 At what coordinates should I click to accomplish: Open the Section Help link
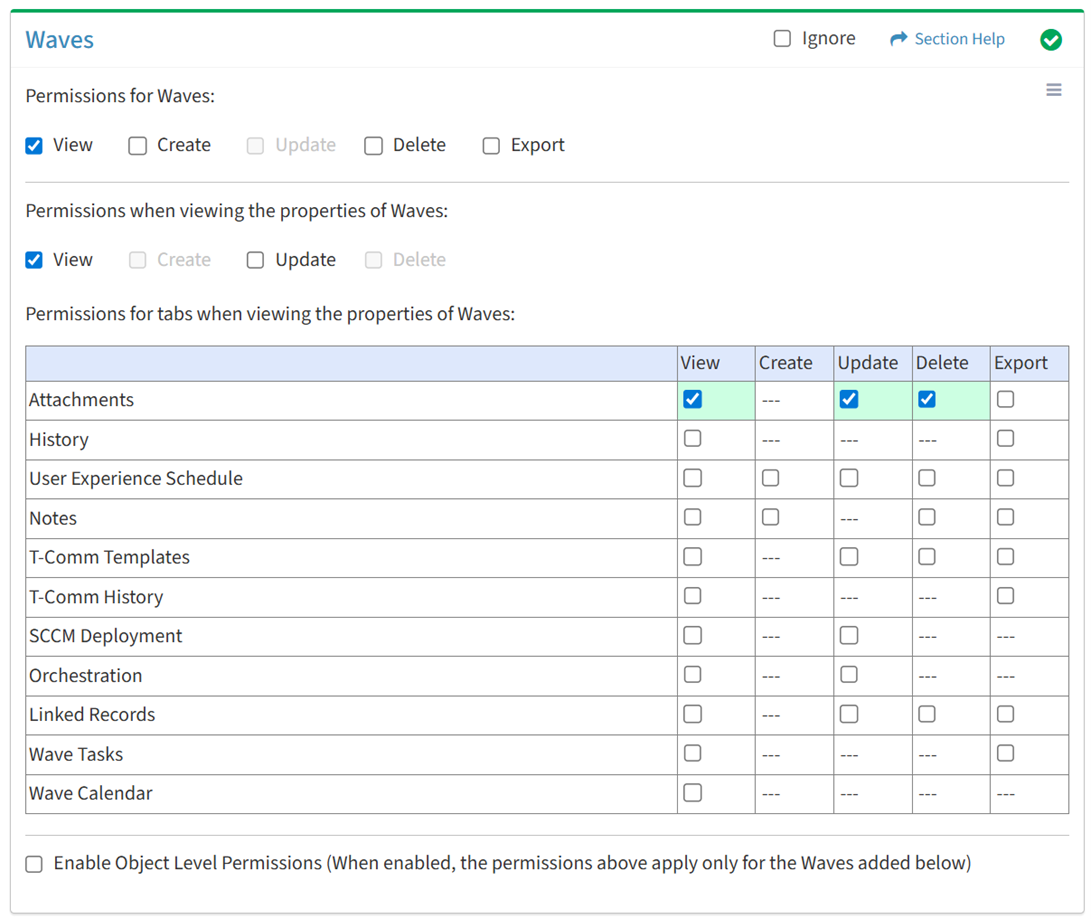959,39
